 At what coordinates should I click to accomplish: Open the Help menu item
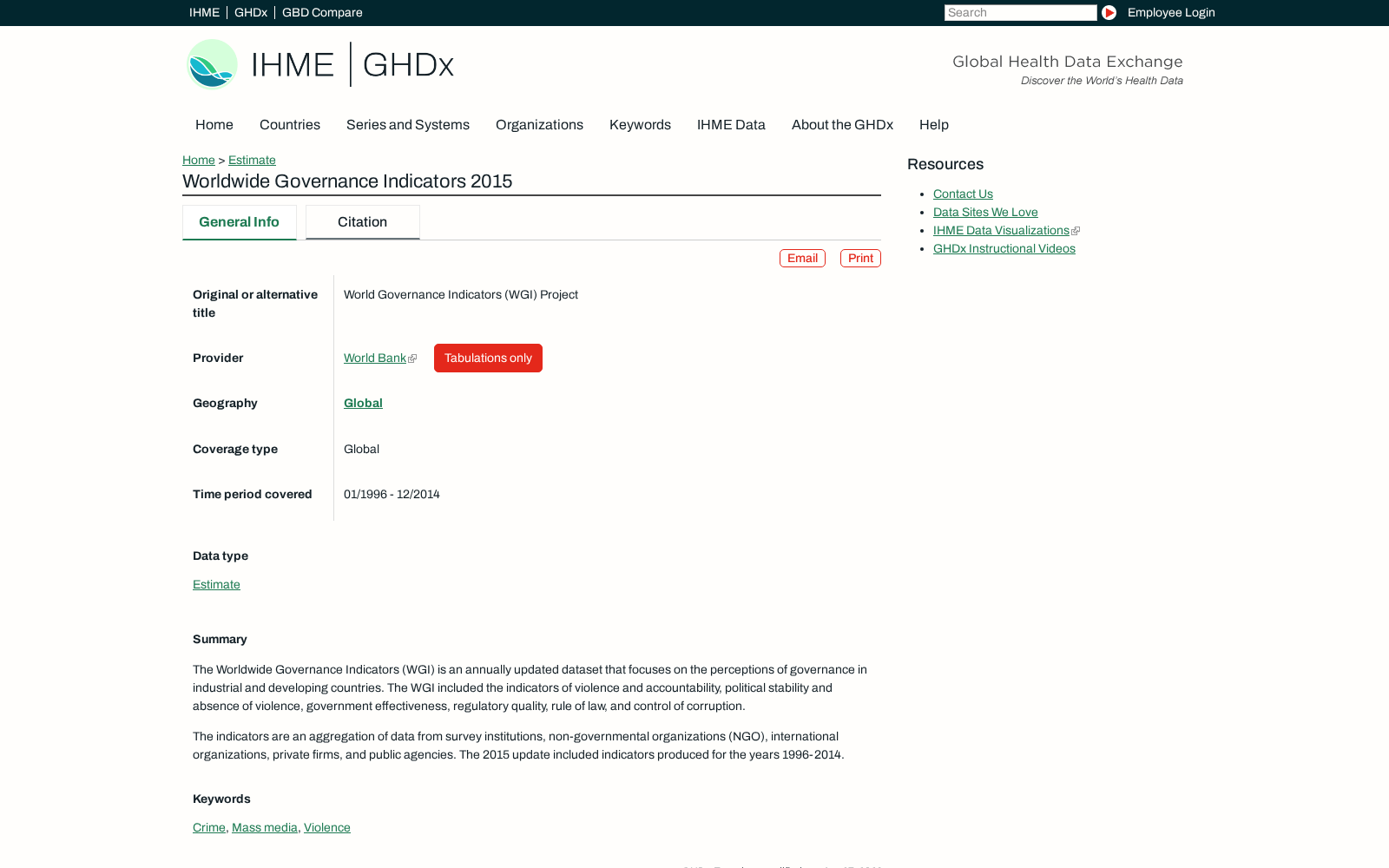[x=934, y=125]
